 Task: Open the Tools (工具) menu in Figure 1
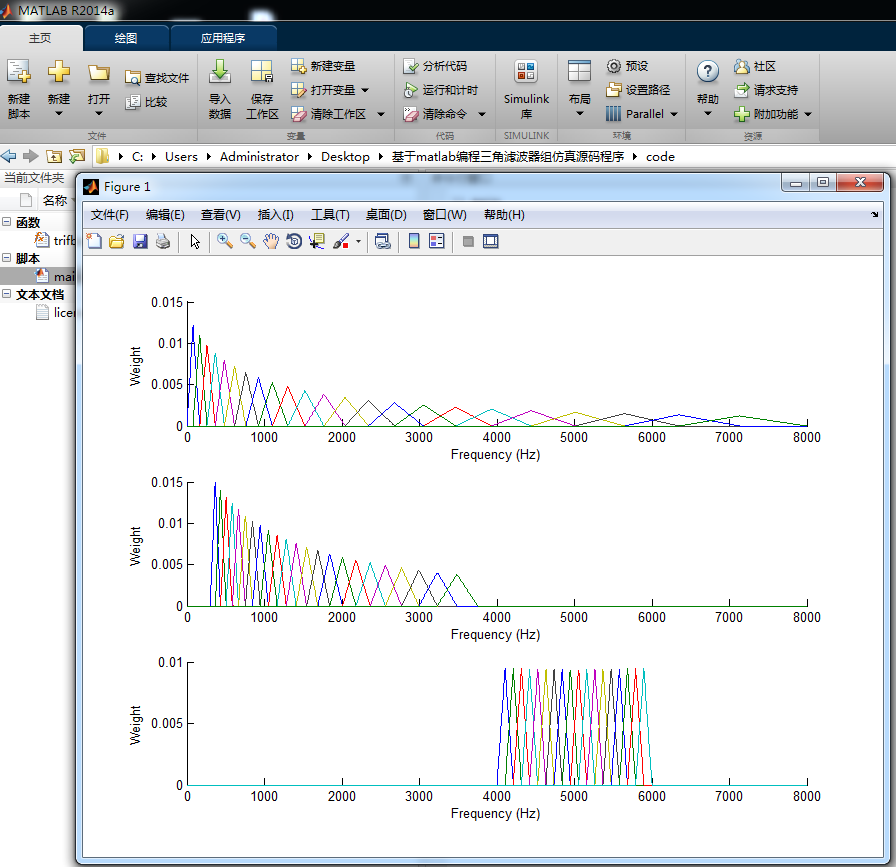(x=330, y=215)
